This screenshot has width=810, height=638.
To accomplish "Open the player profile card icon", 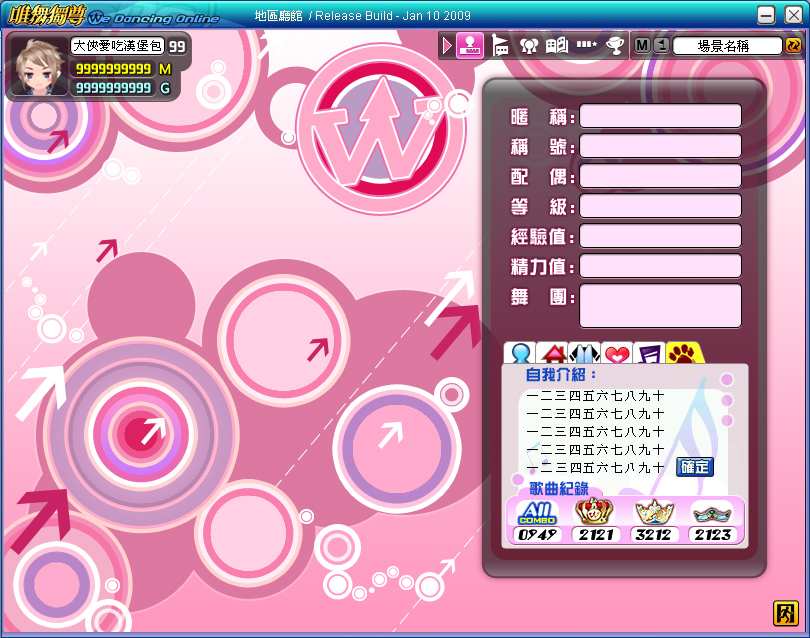I will (x=470, y=45).
